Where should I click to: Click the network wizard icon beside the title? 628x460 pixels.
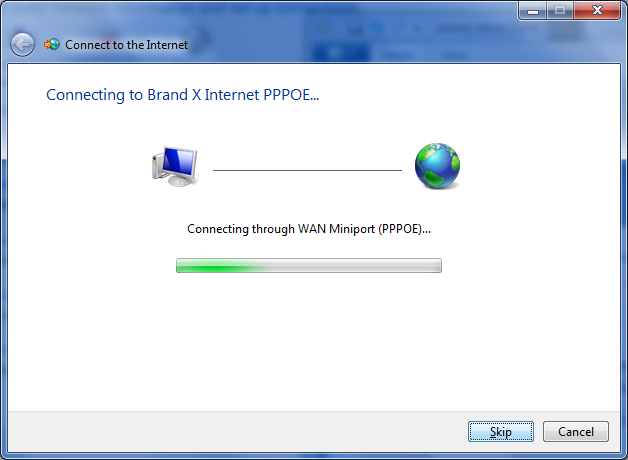tap(52, 44)
